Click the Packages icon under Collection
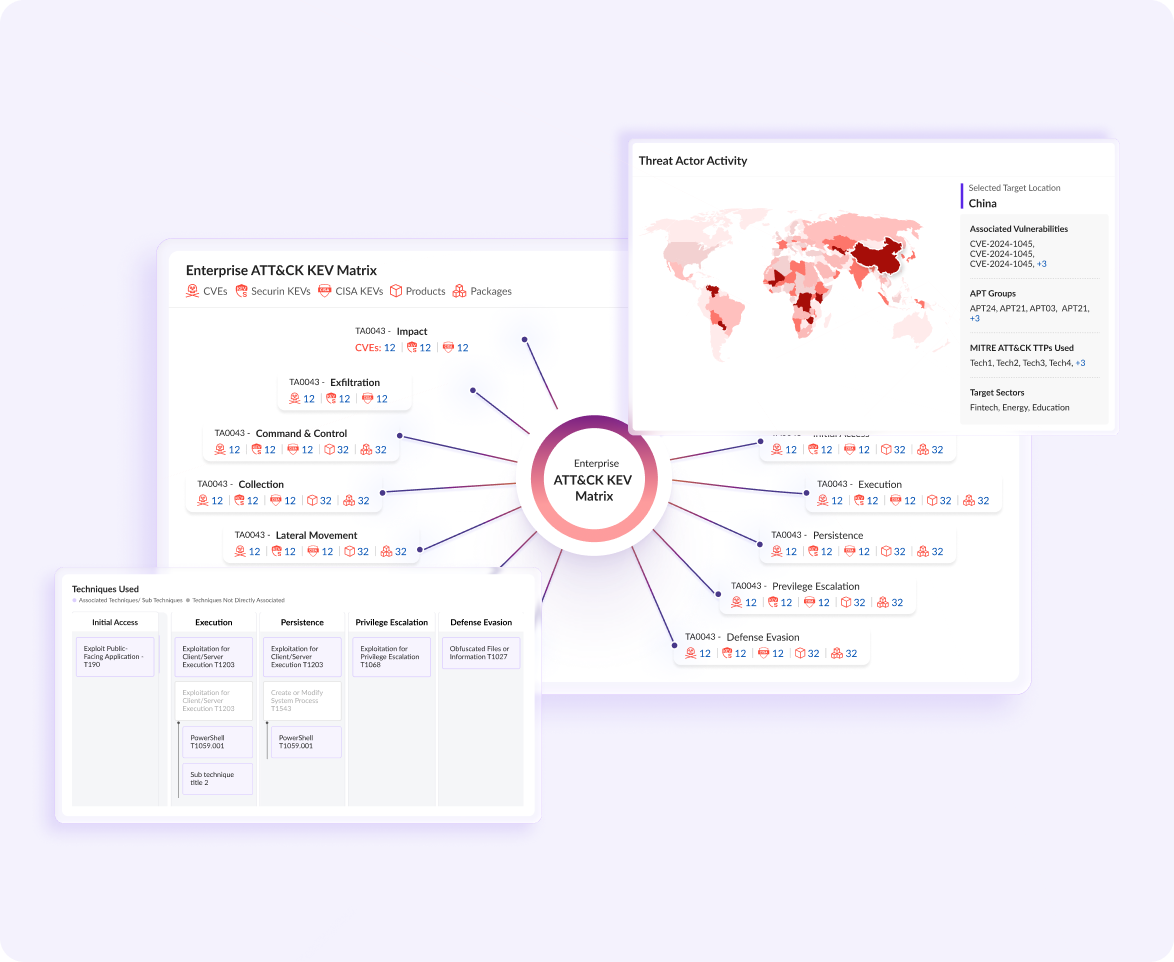Image resolution: width=1174 pixels, height=962 pixels. [349, 500]
